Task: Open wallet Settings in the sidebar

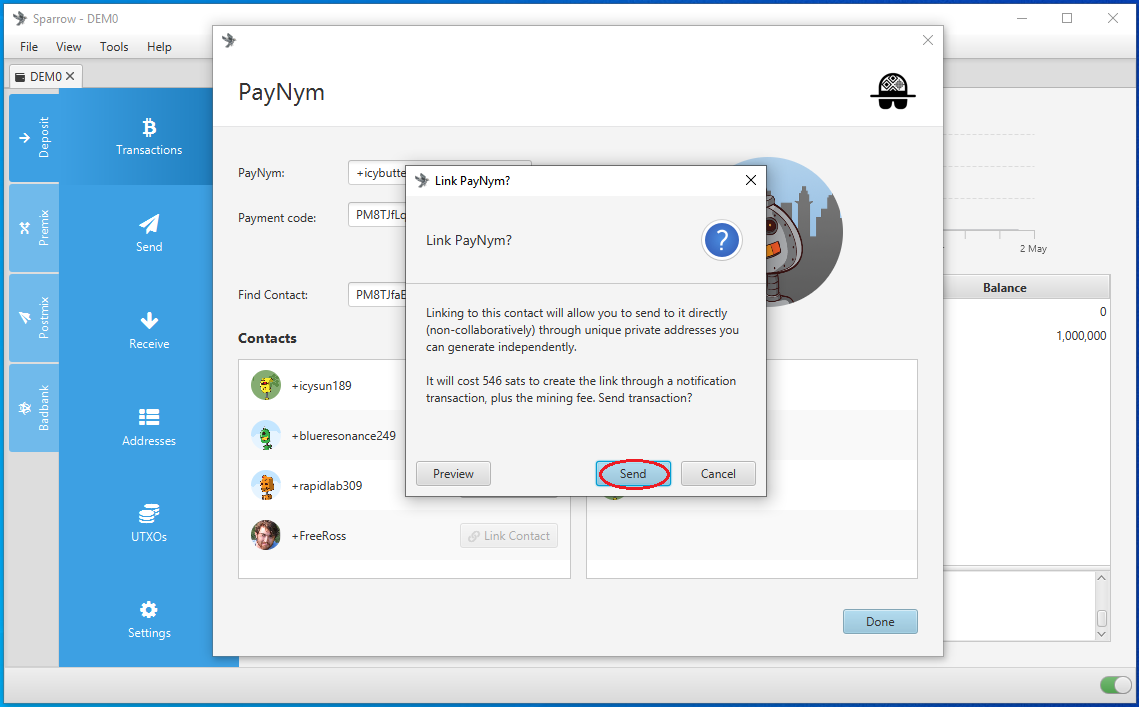Action: [x=148, y=619]
